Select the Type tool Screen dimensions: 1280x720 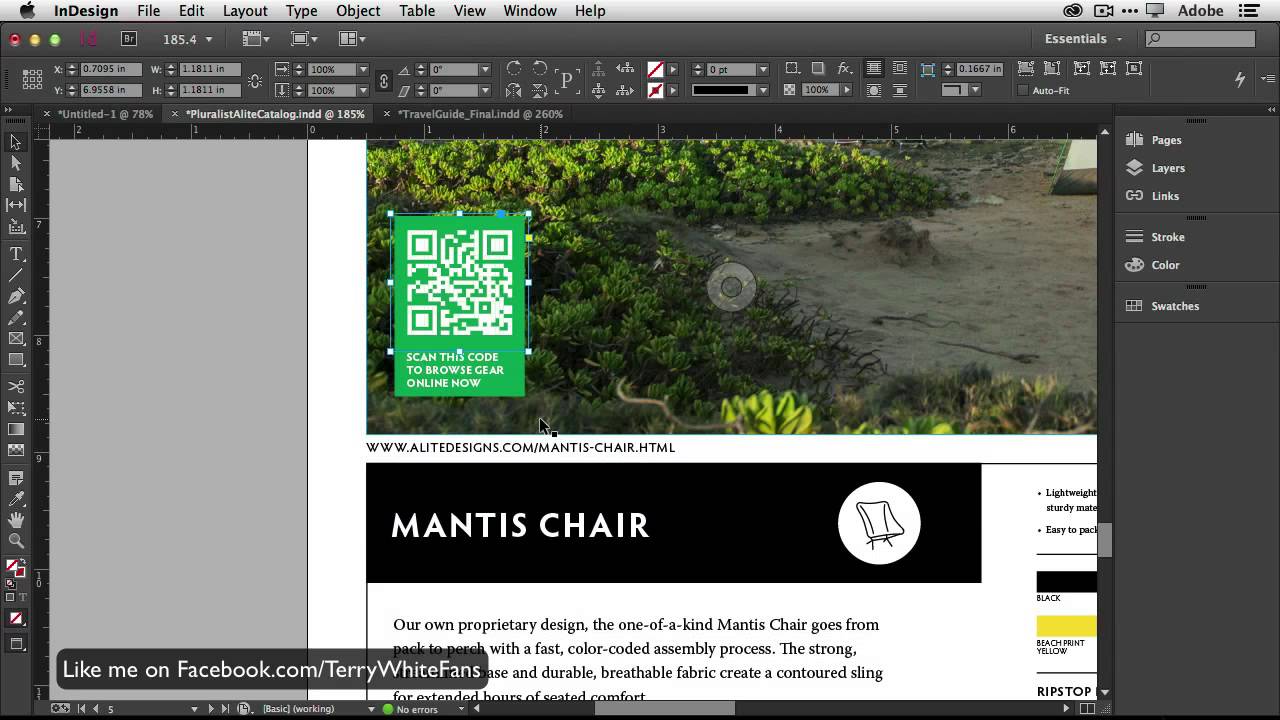pyautogui.click(x=16, y=254)
